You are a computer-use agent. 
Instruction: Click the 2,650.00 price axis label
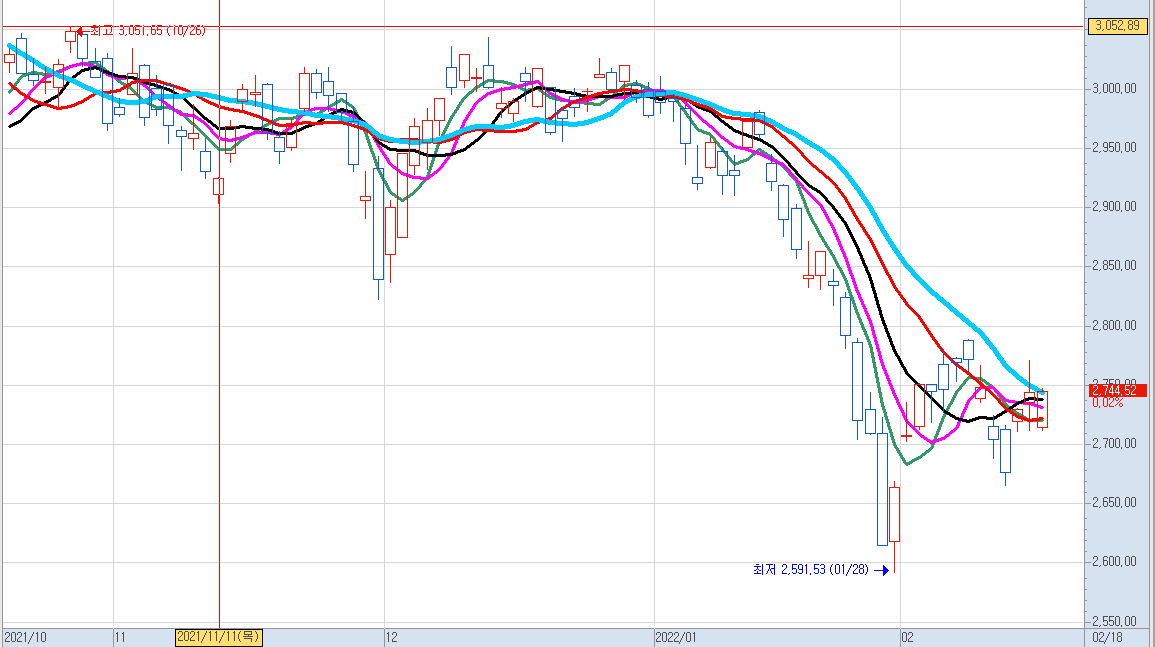[x=1115, y=503]
